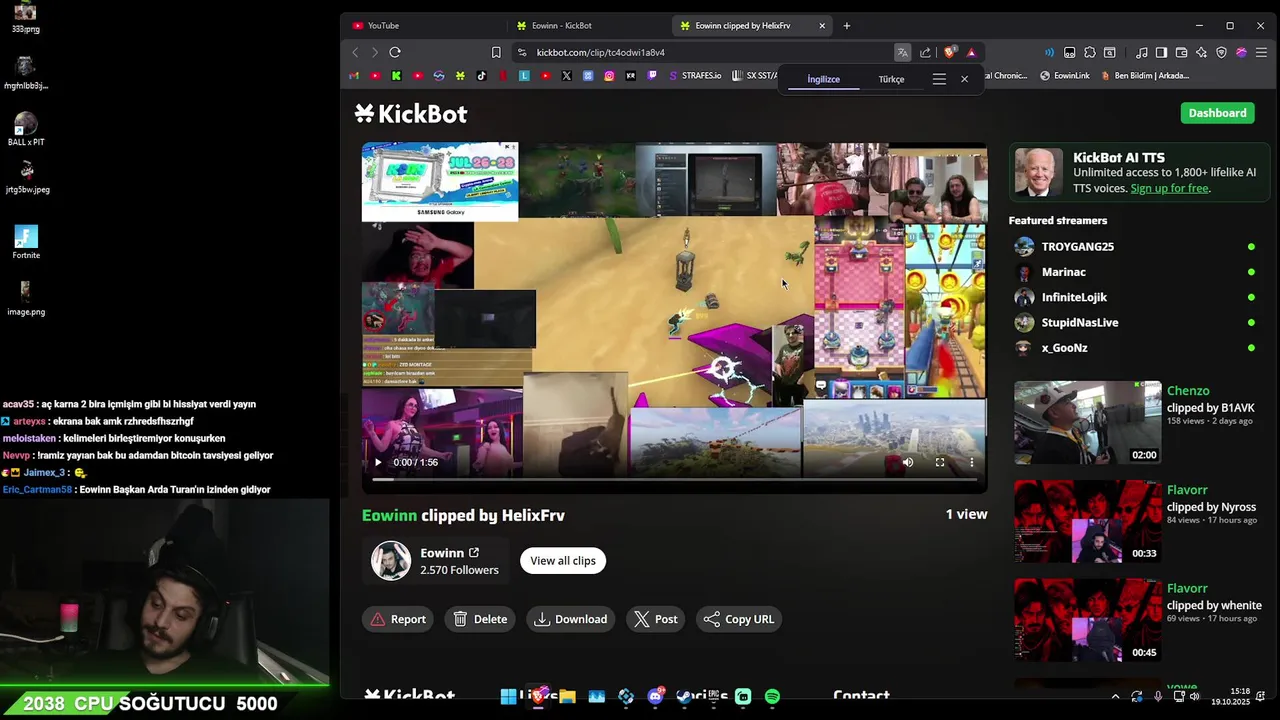Open featured streamer x_GooNz
1280x720 pixels.
point(1064,348)
